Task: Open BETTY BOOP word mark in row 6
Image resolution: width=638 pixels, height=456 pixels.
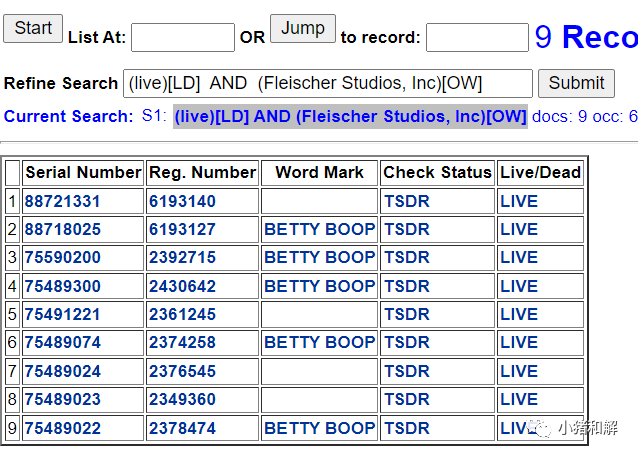Action: 319,343
